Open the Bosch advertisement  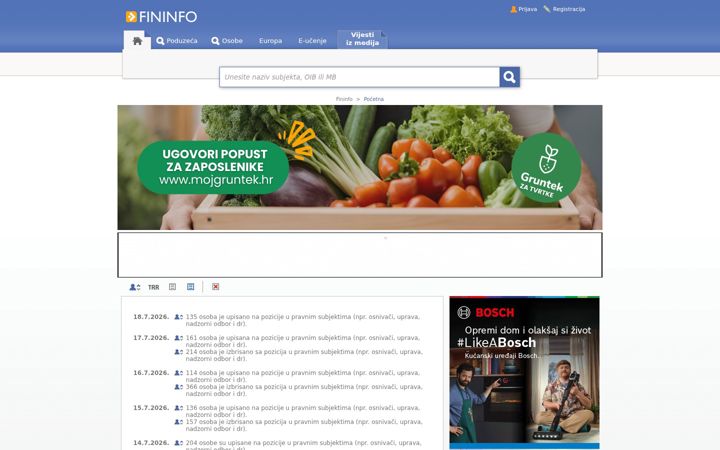(524, 372)
